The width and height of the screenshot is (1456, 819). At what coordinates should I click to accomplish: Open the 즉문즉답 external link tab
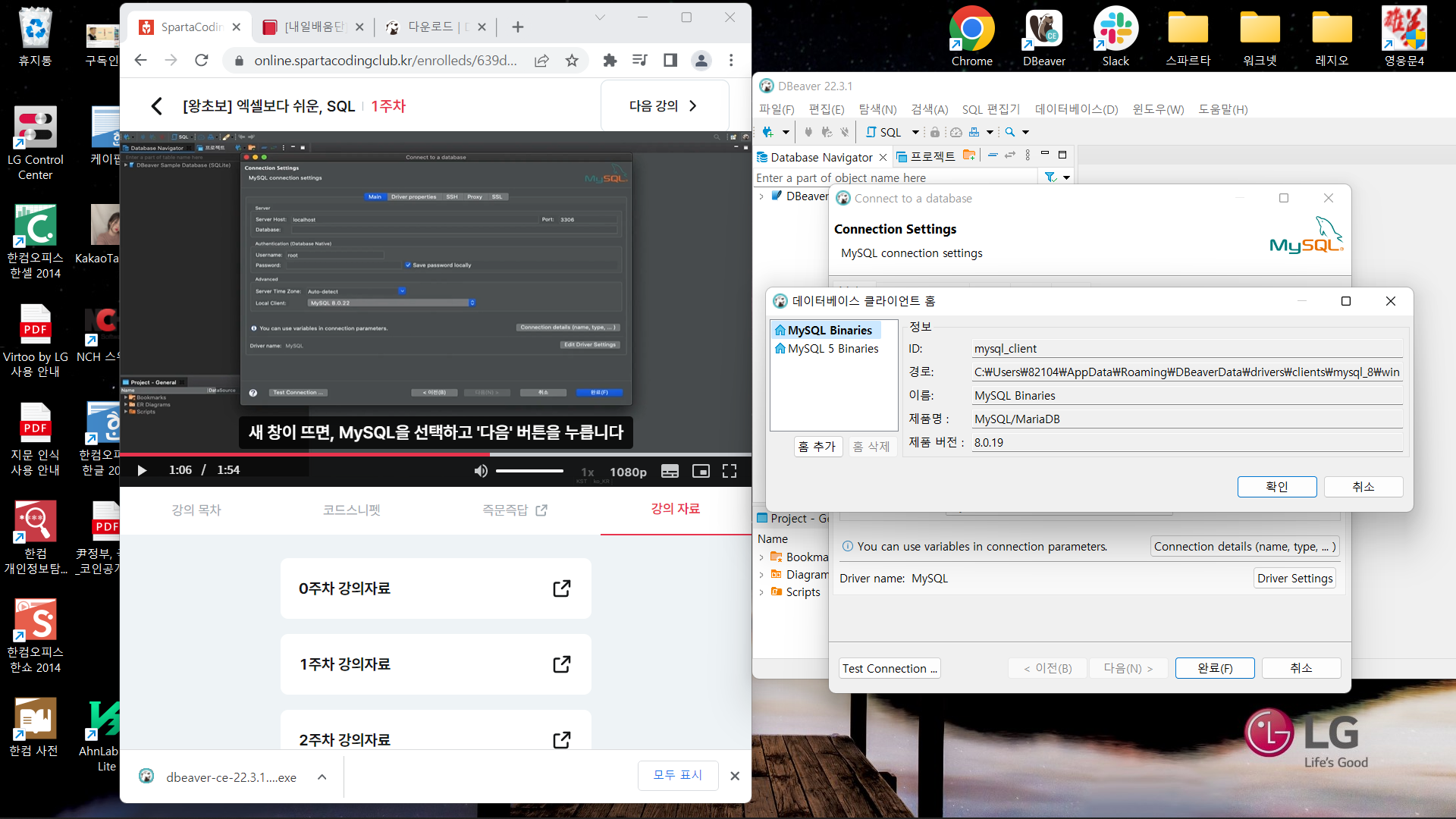pos(515,510)
